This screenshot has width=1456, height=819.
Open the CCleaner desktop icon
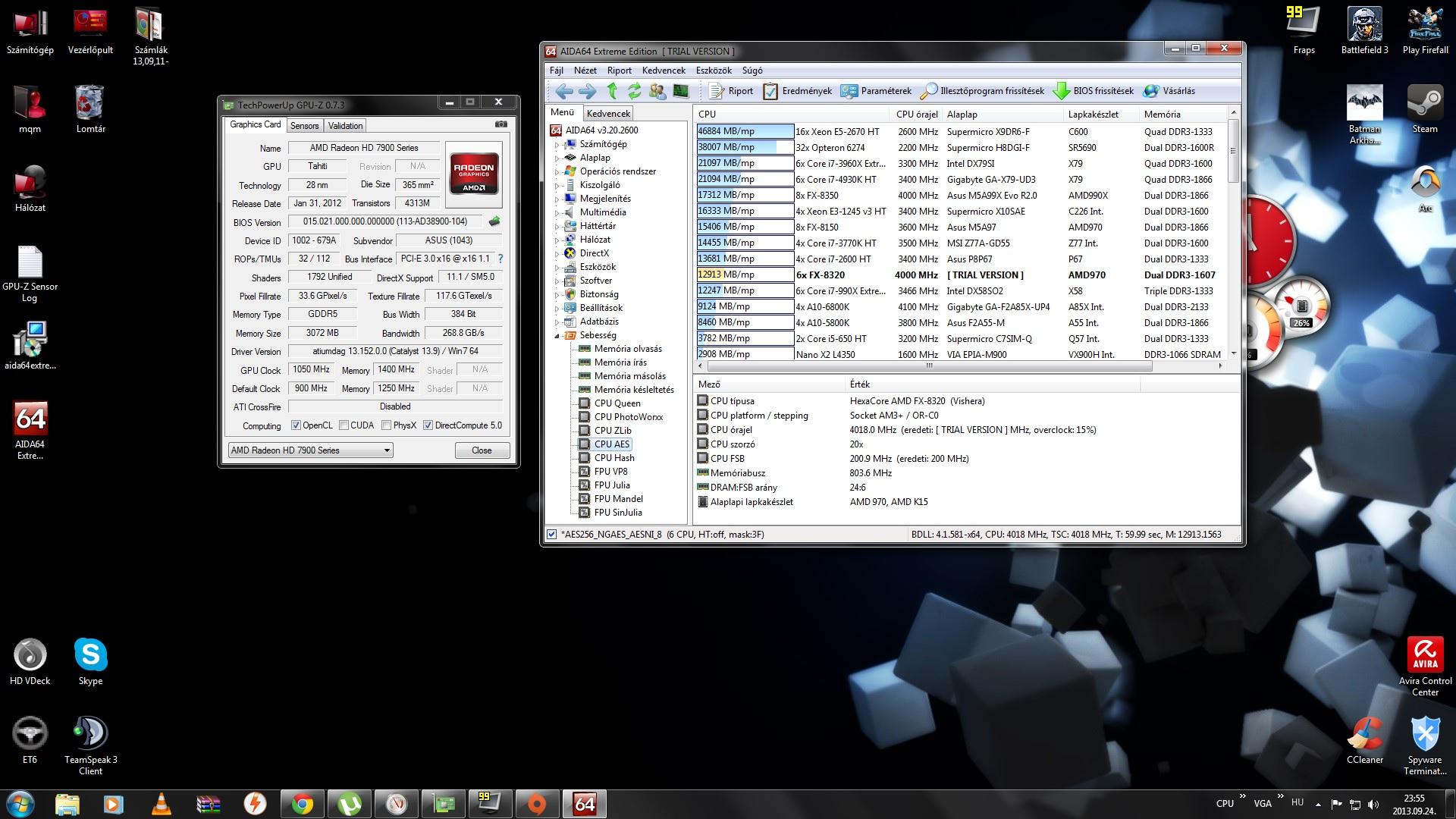pos(1364,740)
